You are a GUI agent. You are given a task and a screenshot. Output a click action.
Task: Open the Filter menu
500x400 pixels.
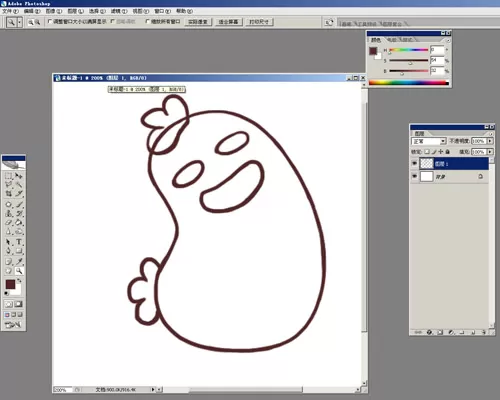click(119, 11)
